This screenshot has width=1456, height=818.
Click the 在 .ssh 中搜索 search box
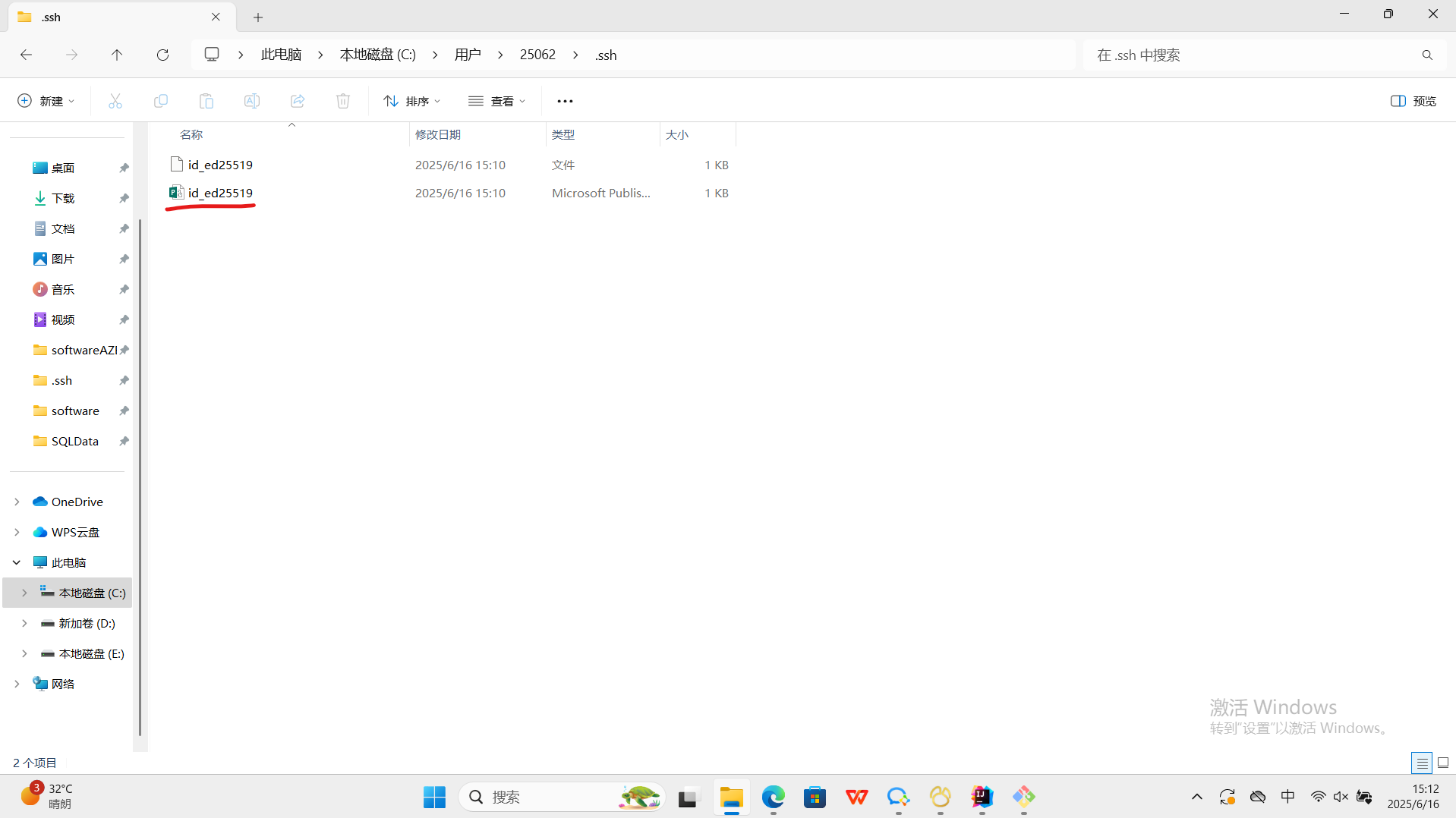pos(1215,54)
